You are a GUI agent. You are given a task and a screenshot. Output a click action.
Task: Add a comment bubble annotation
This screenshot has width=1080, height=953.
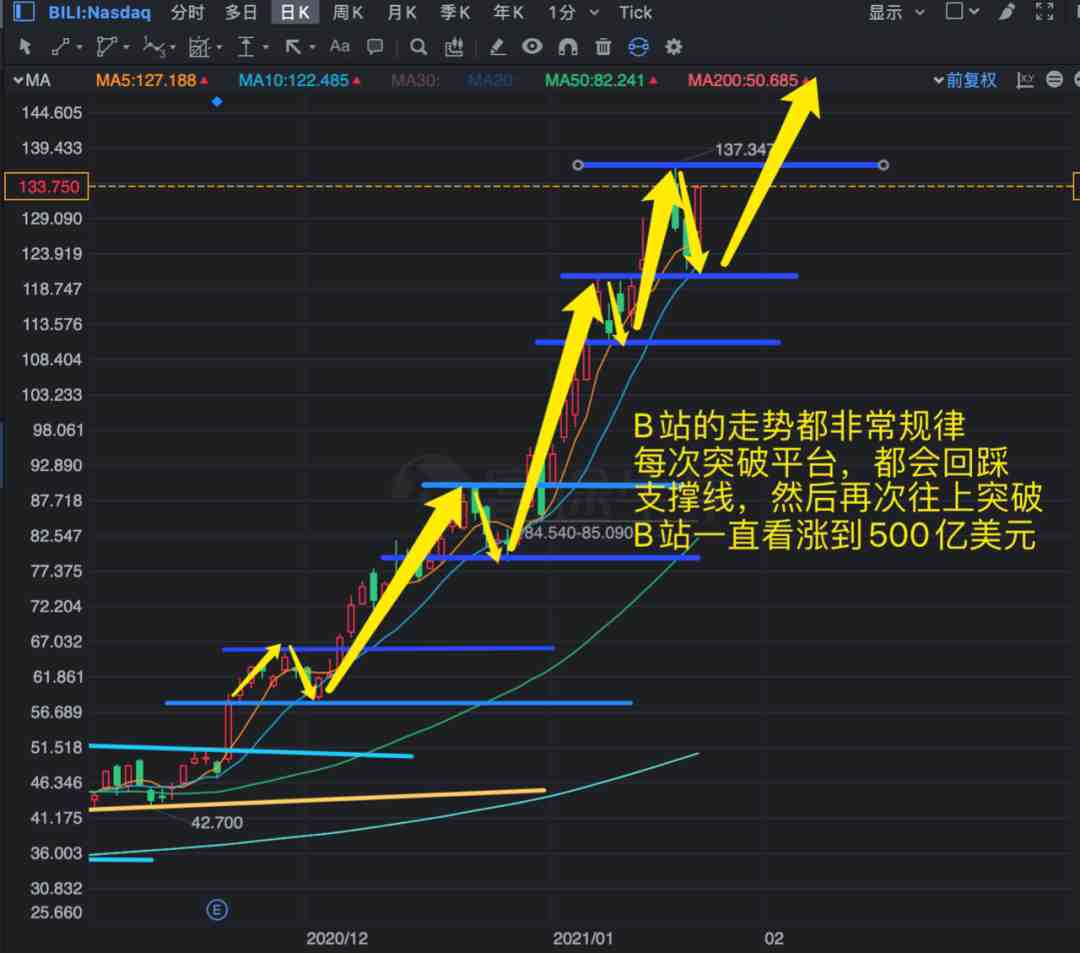375,47
